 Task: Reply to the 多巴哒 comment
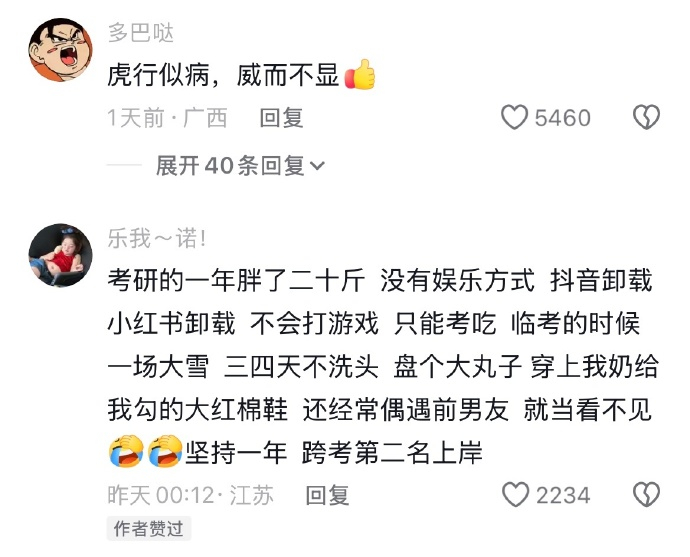click(x=281, y=118)
